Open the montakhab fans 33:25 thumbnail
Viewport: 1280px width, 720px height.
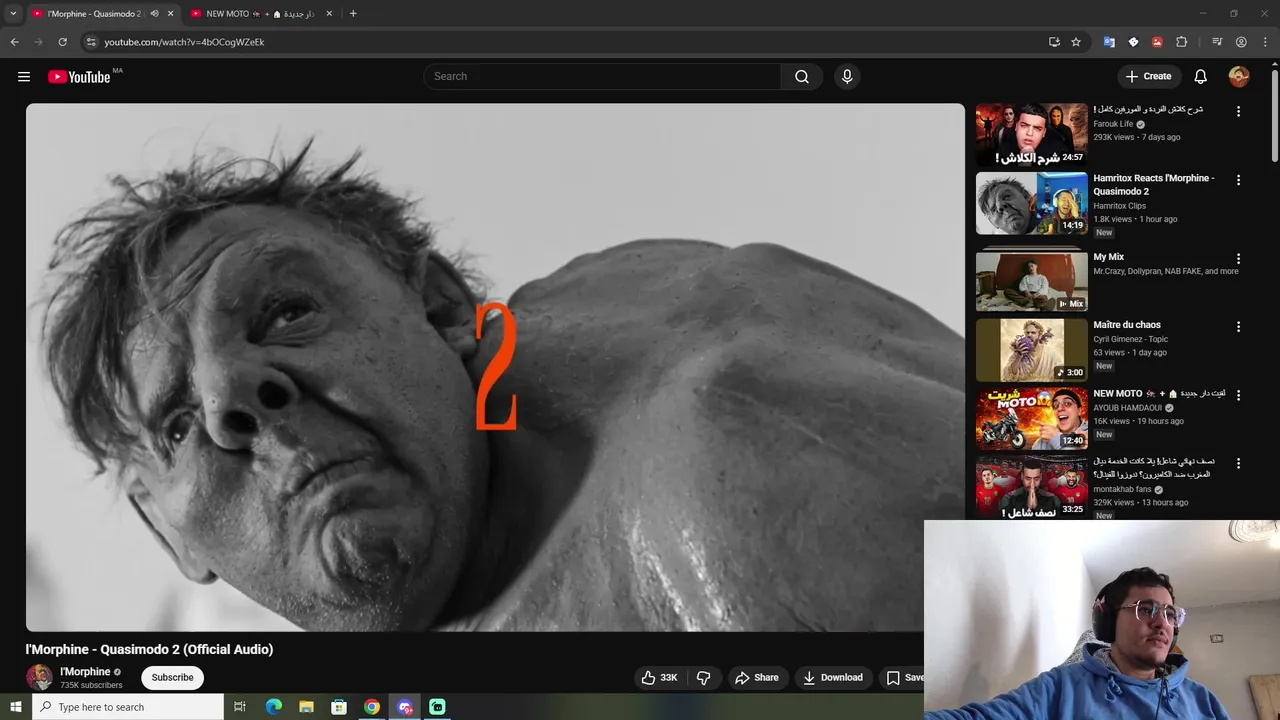tap(1031, 487)
